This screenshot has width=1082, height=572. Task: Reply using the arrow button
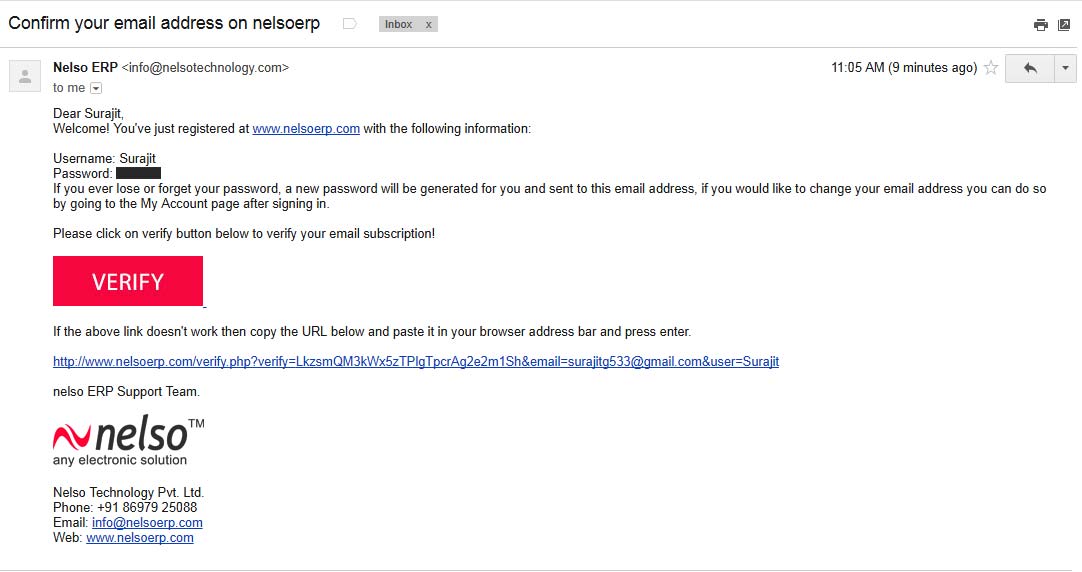(1030, 68)
